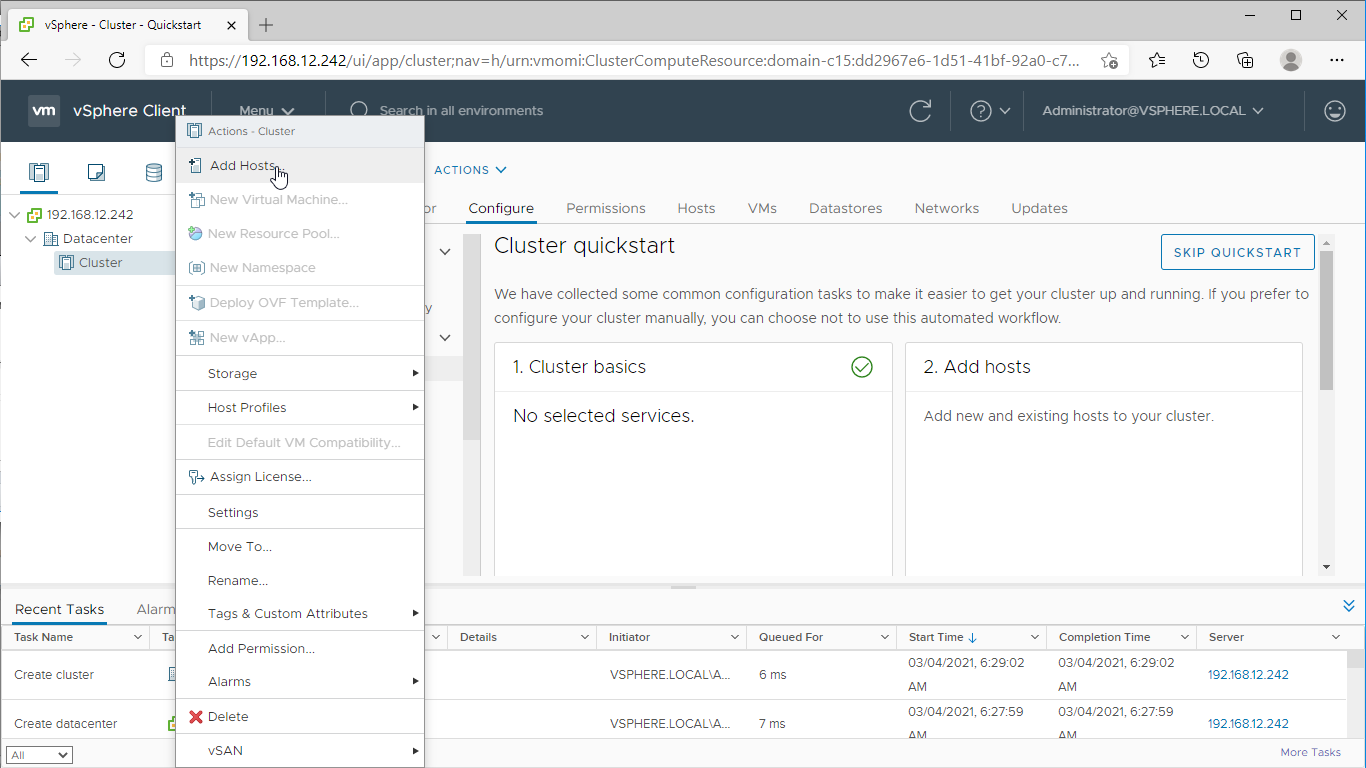Switch to the Updates tab
Screen dimensions: 1366x768
click(1039, 208)
